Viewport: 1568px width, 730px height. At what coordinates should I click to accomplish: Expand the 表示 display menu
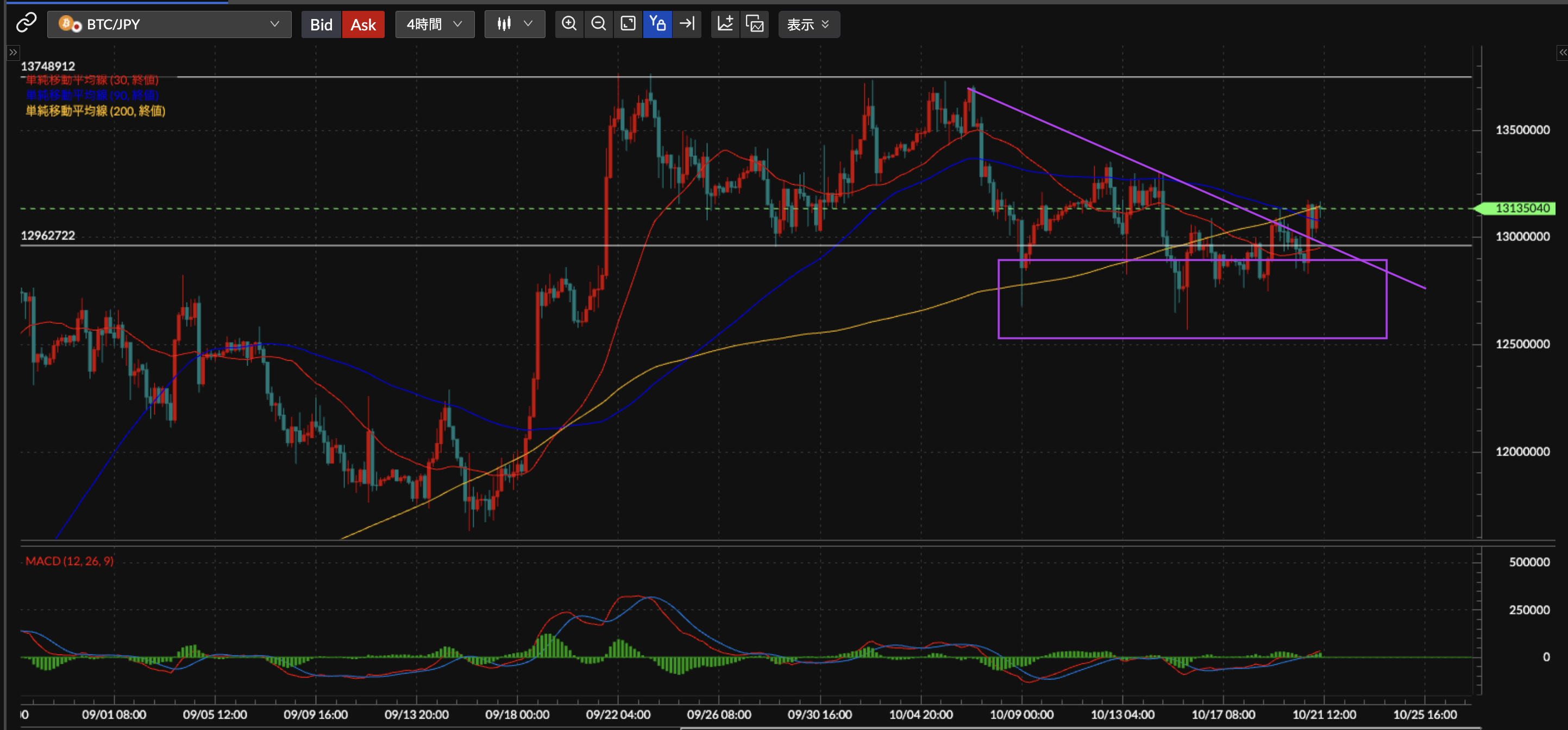coord(809,24)
